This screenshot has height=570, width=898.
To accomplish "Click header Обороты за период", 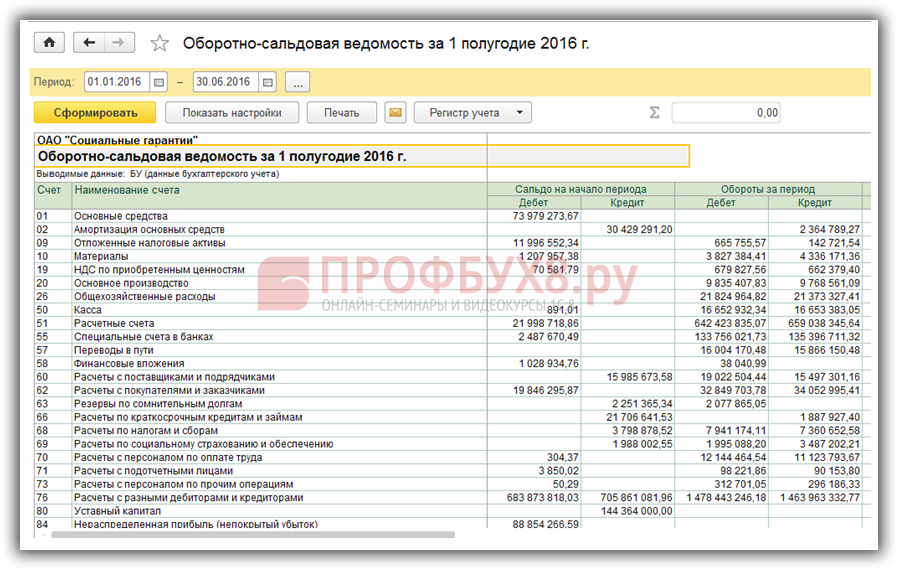I will click(768, 189).
